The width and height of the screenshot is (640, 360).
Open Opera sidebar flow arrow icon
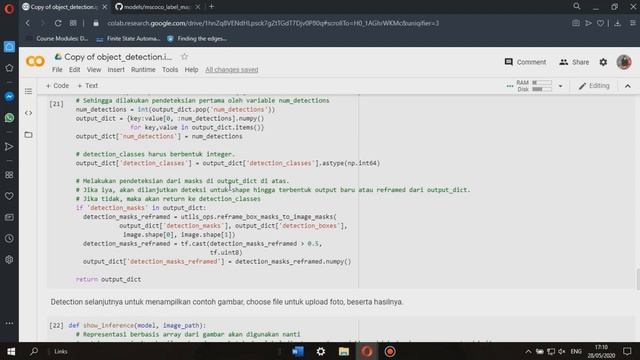coord(9,147)
